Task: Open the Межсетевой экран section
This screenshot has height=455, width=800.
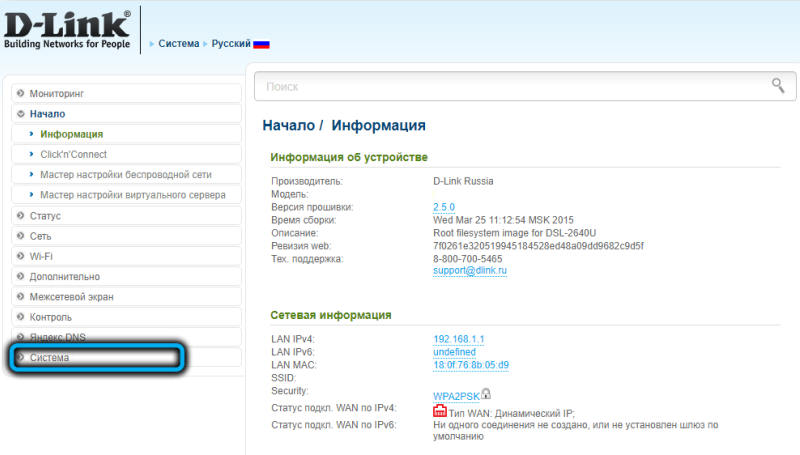Action: pyautogui.click(x=71, y=296)
